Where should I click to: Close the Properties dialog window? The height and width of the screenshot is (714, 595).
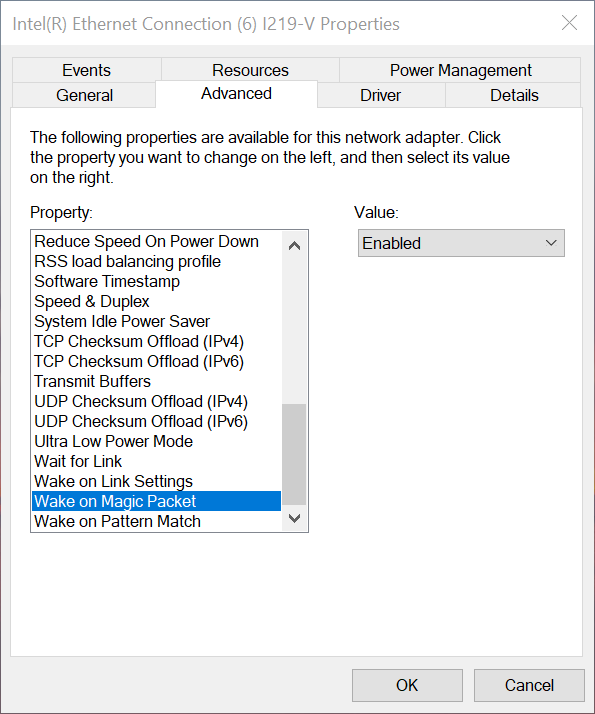(x=569, y=23)
